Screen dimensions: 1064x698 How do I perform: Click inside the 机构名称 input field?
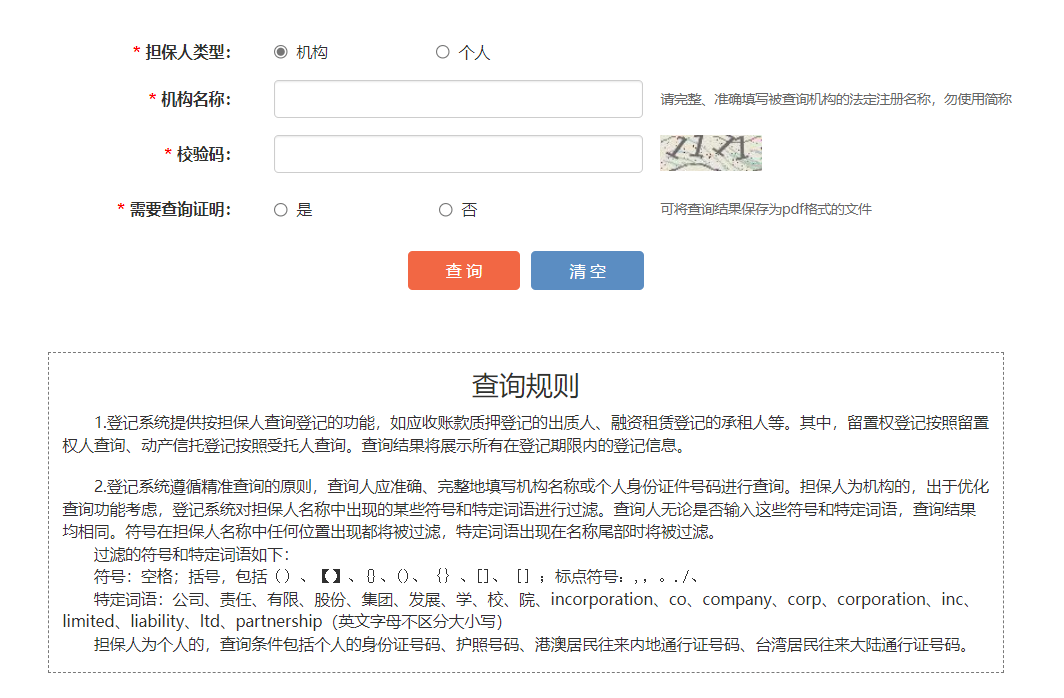pos(457,99)
